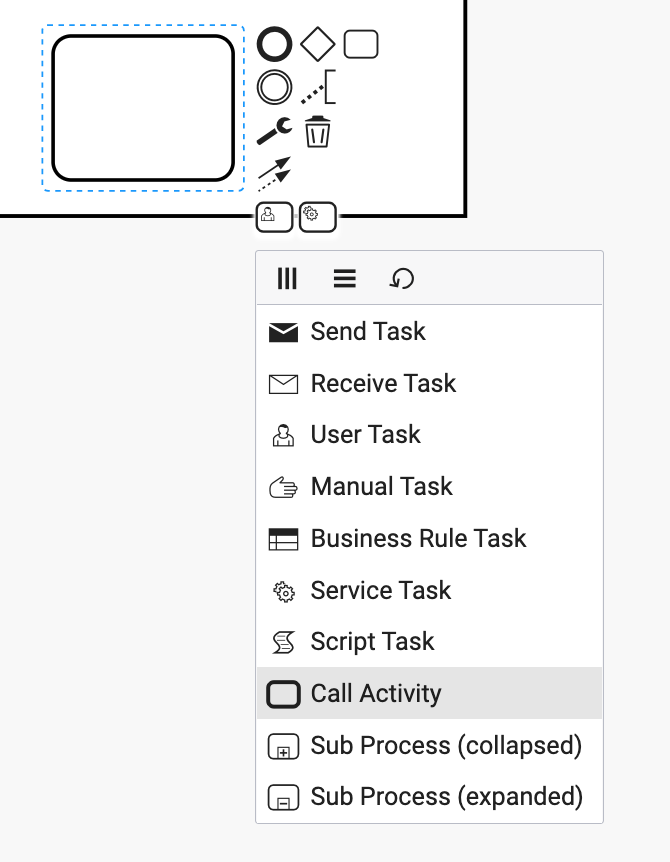Choose Service Task entry
This screenshot has width=670, height=862.
[x=429, y=590]
